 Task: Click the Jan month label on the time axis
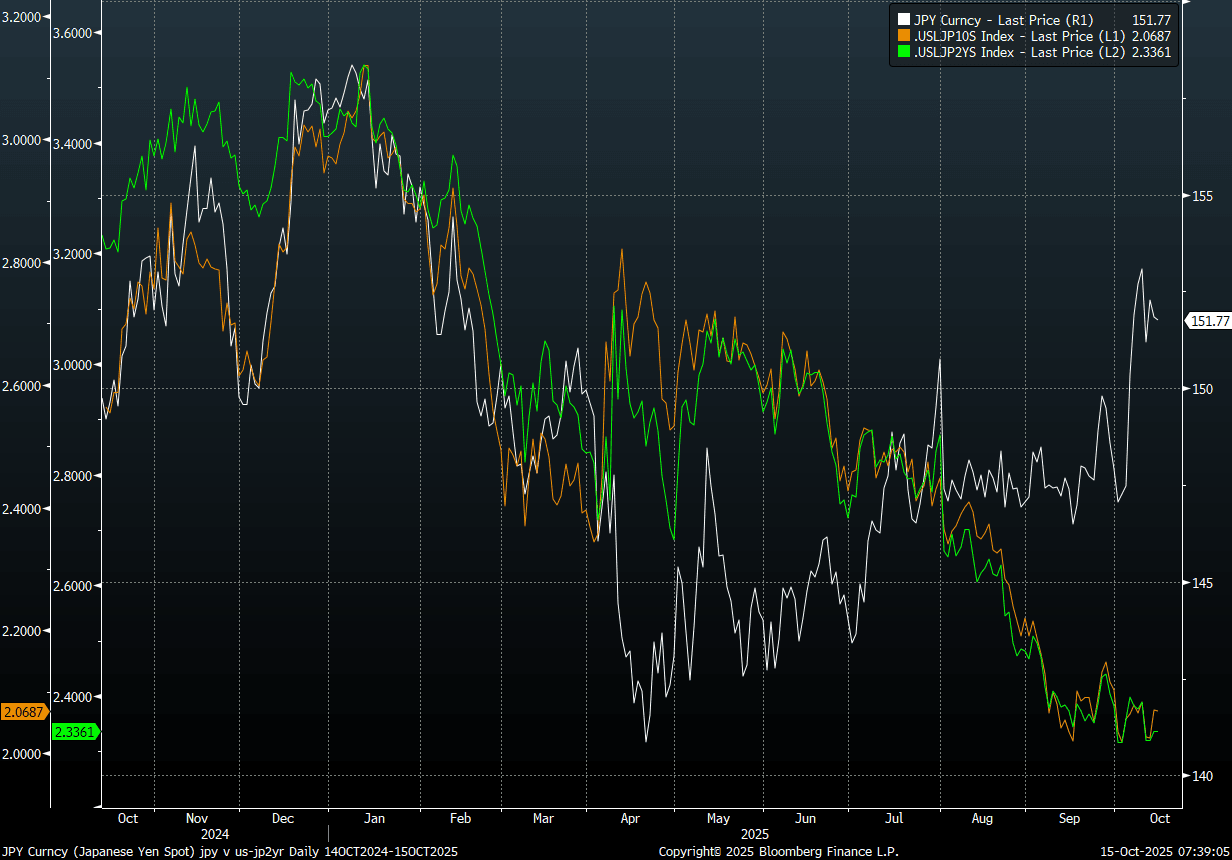point(373,818)
